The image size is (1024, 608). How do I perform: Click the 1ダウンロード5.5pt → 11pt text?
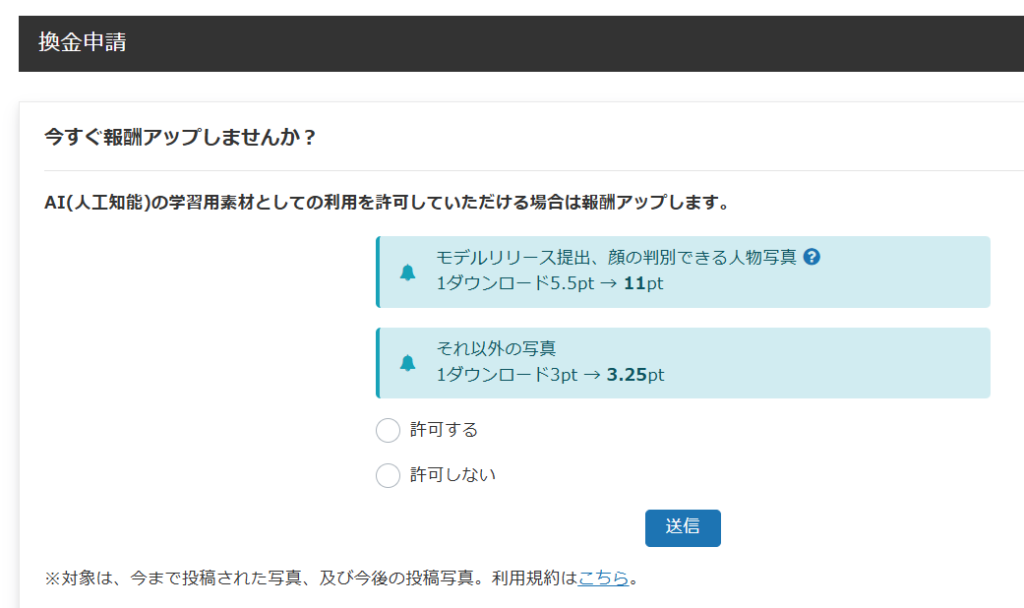549,283
